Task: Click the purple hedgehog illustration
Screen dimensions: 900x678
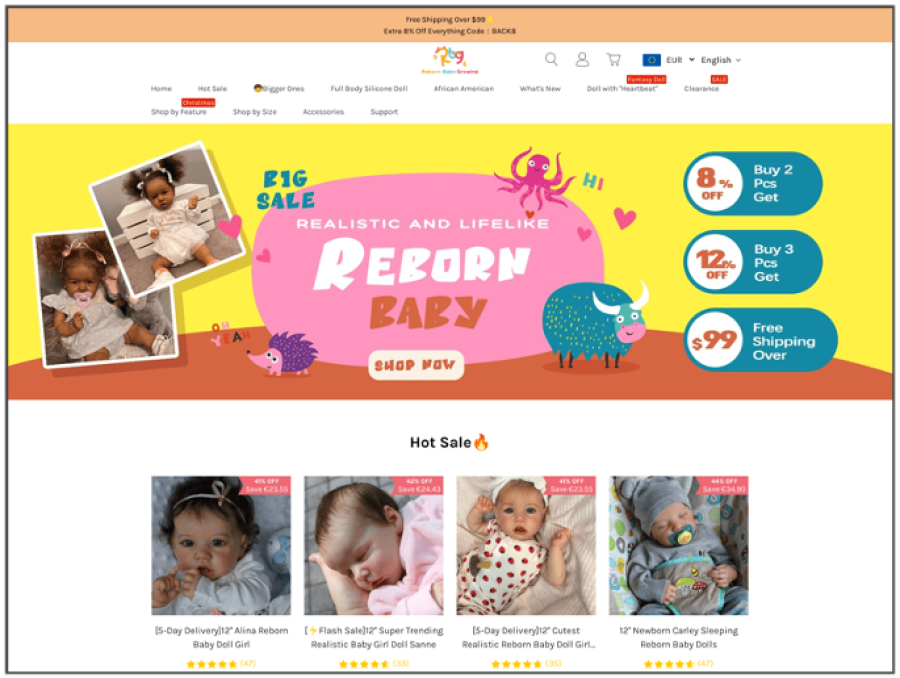Action: [x=283, y=354]
